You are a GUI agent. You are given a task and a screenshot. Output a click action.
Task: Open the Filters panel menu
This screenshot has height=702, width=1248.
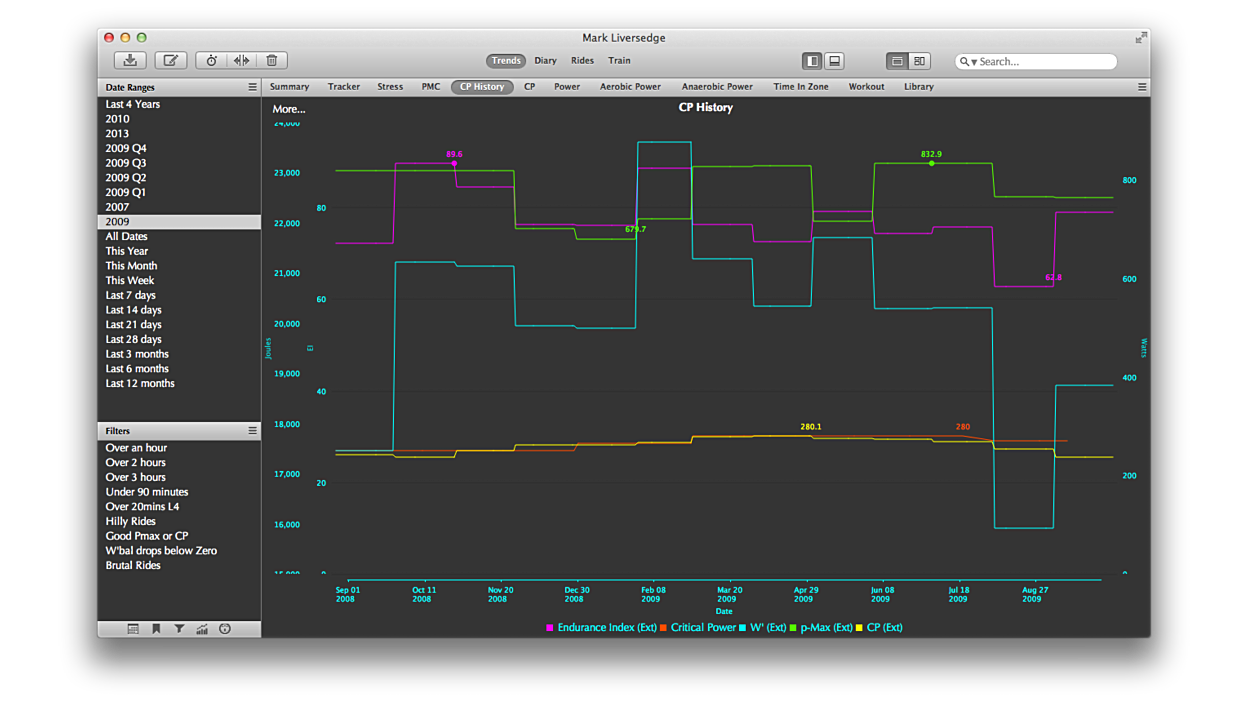click(x=252, y=431)
